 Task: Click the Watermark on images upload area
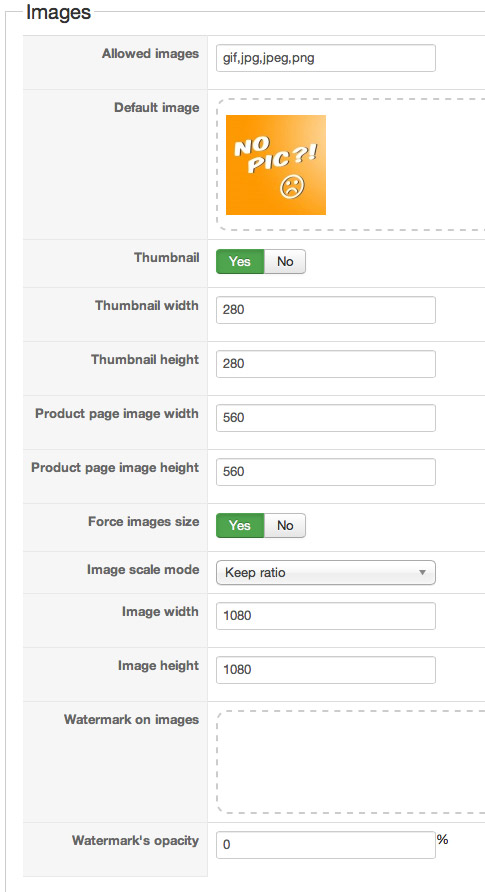coord(350,762)
